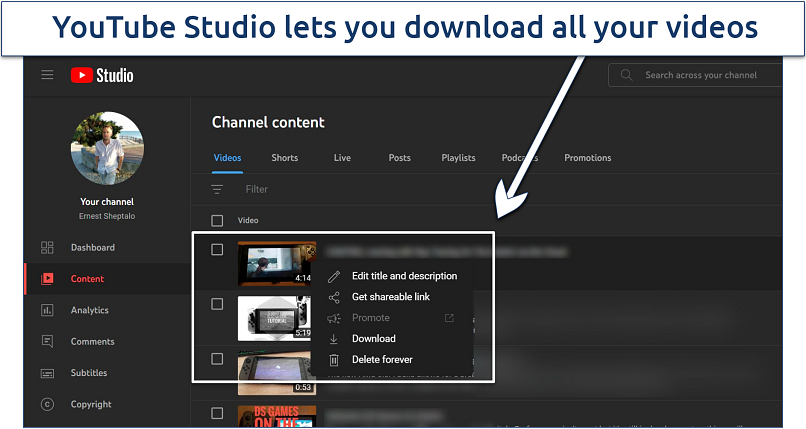806x429 pixels.
Task: Click the external link icon beside Promote
Action: pos(449,318)
